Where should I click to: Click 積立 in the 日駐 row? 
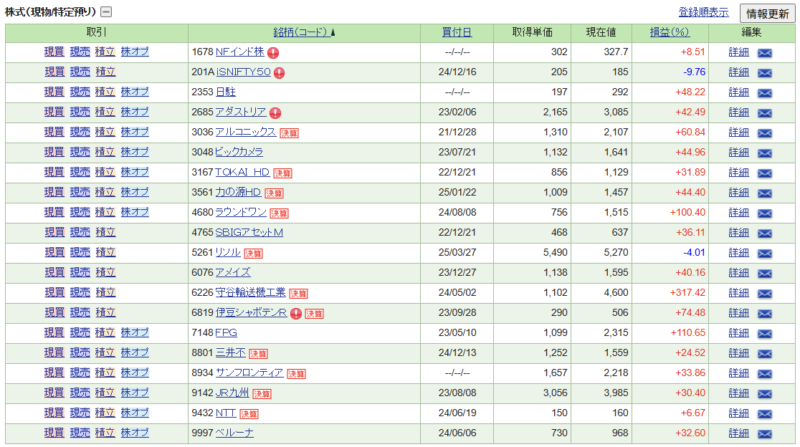point(105,92)
